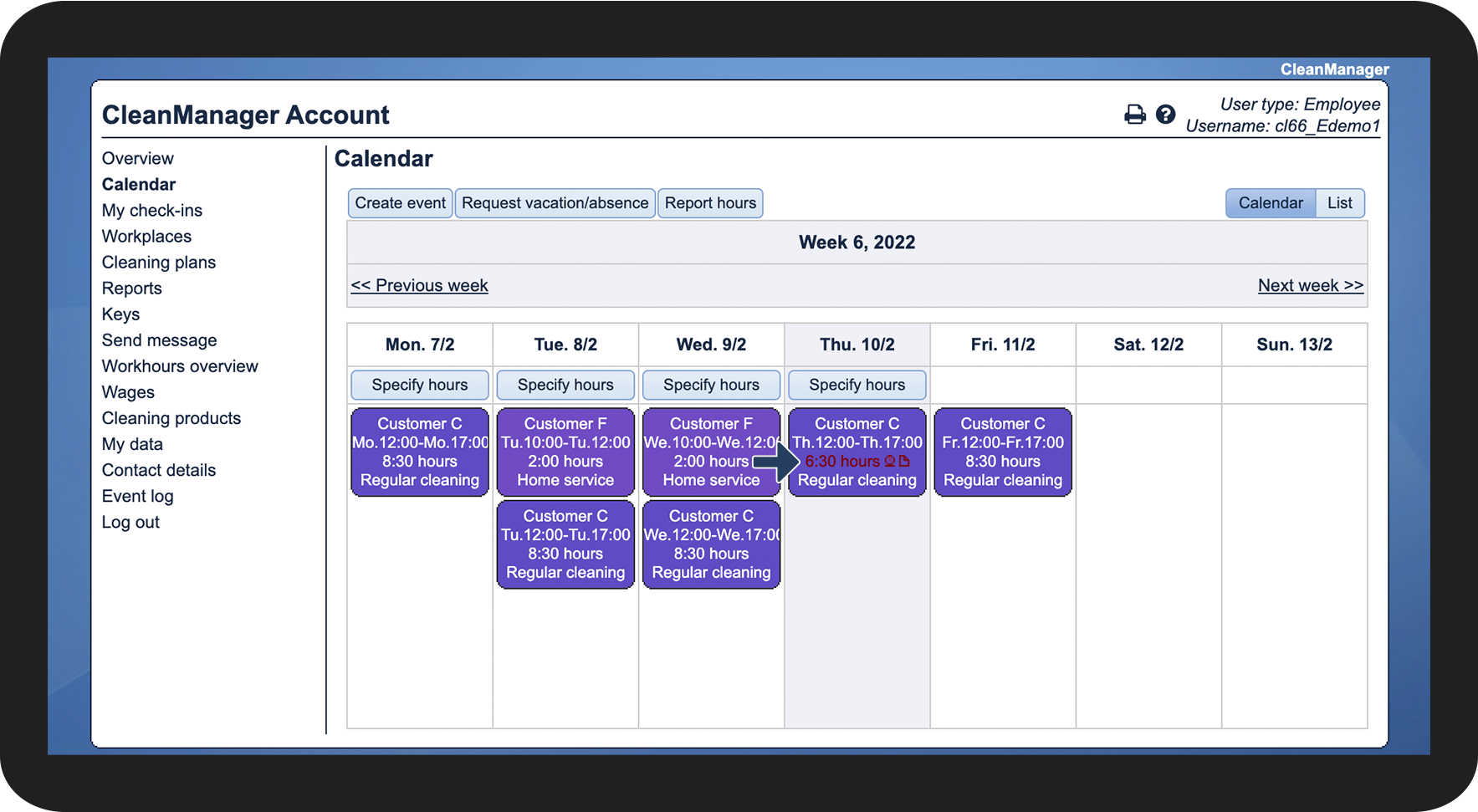
Task: Select Log out in the sidebar
Action: tap(130, 523)
